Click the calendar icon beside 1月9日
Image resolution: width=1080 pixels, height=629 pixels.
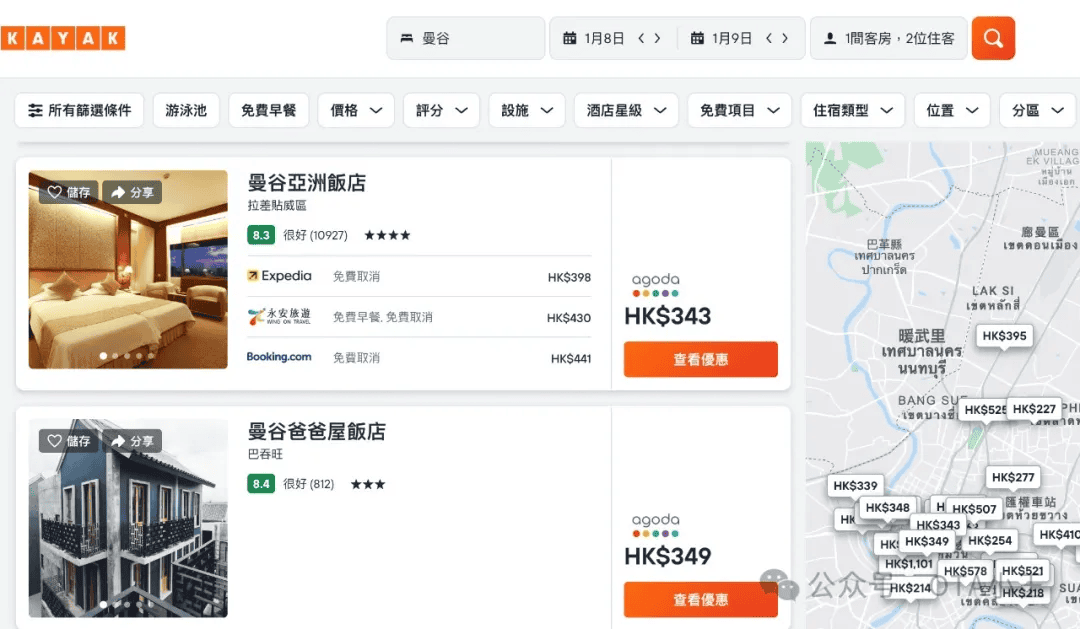(697, 39)
